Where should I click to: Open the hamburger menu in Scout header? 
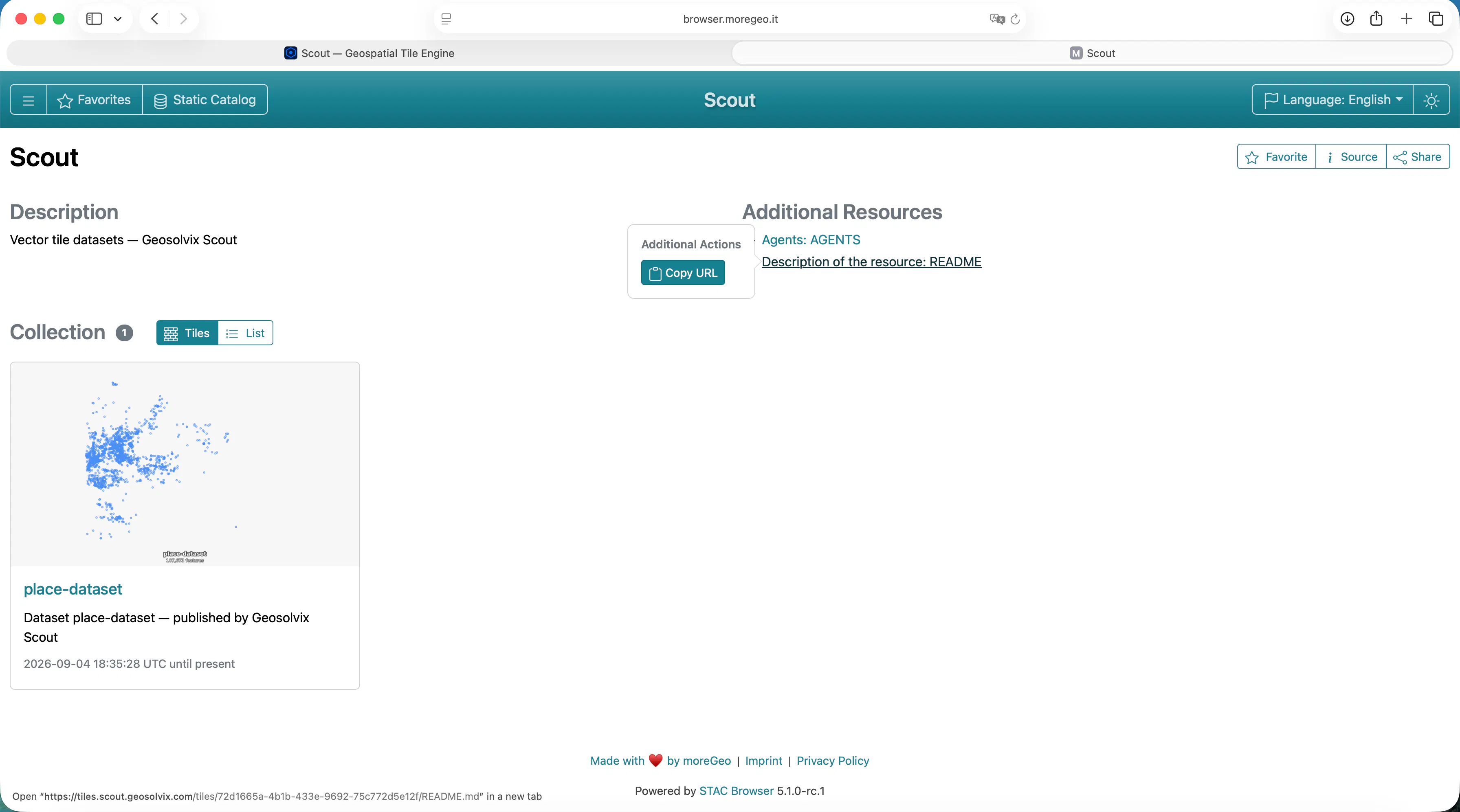pyautogui.click(x=29, y=100)
